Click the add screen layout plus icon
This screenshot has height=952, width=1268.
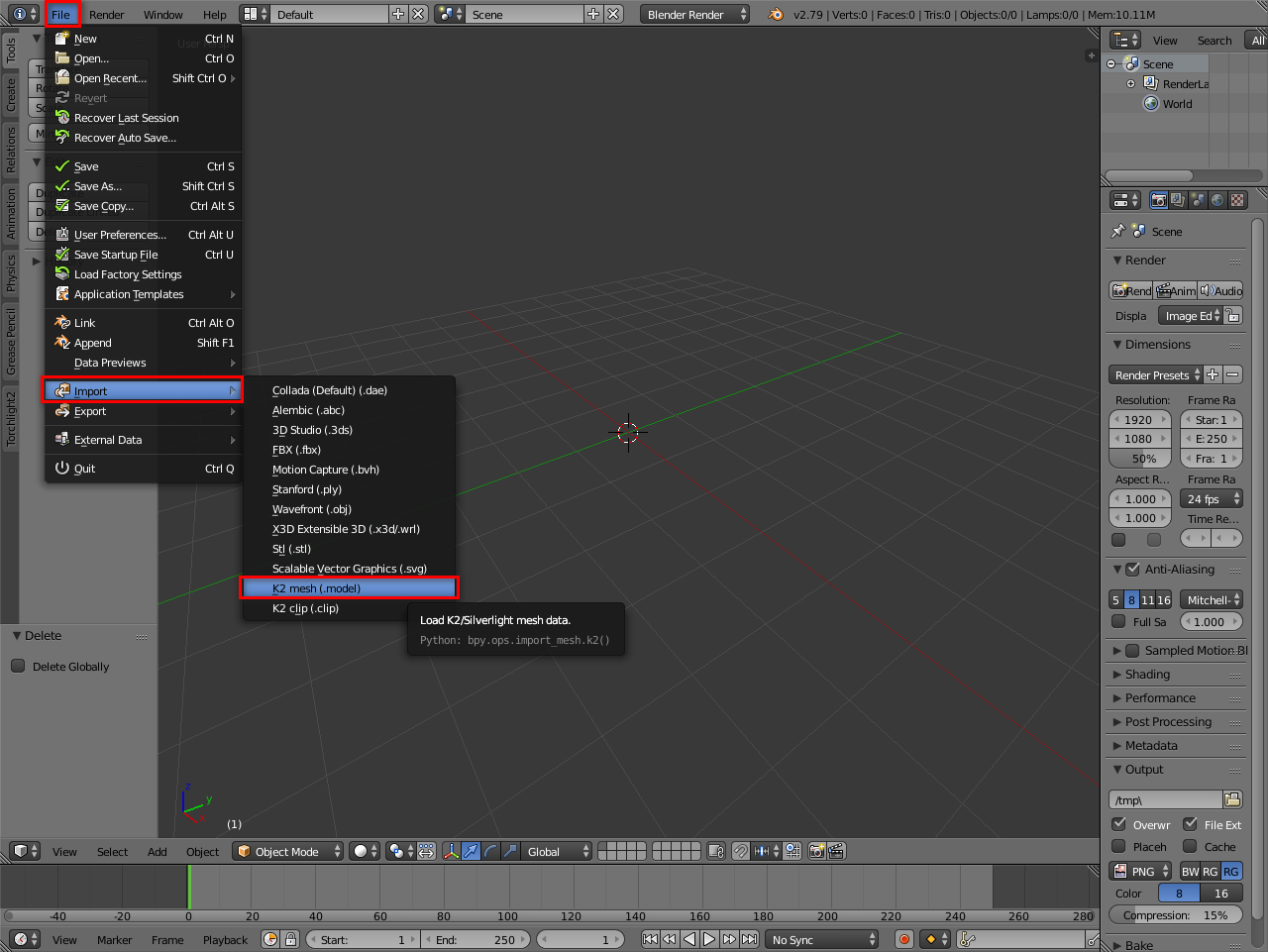(398, 14)
